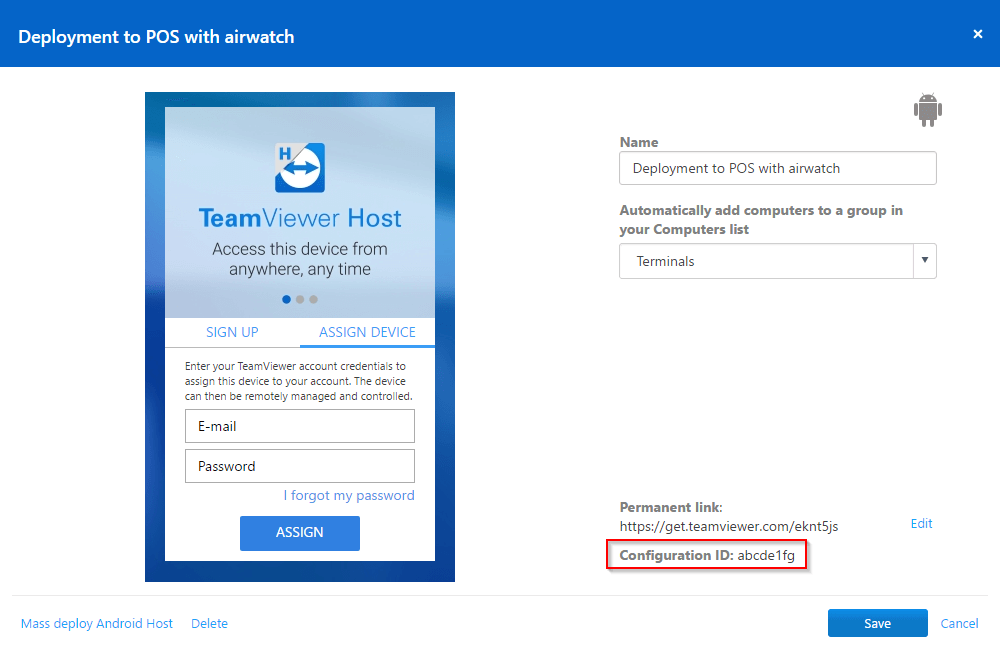Viewport: 1000px width, 650px height.
Task: Click the Name text field
Action: (777, 168)
